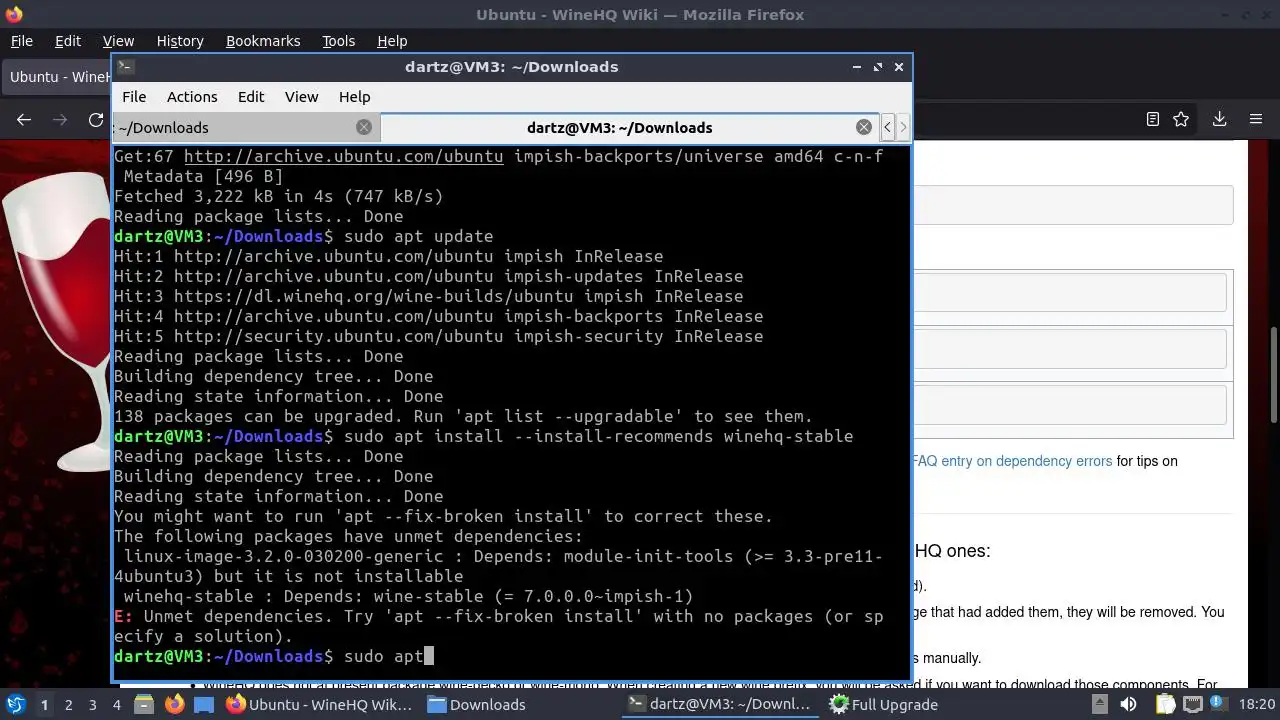The image size is (1280, 720).
Task: Maximize the terminal window
Action: tap(878, 67)
